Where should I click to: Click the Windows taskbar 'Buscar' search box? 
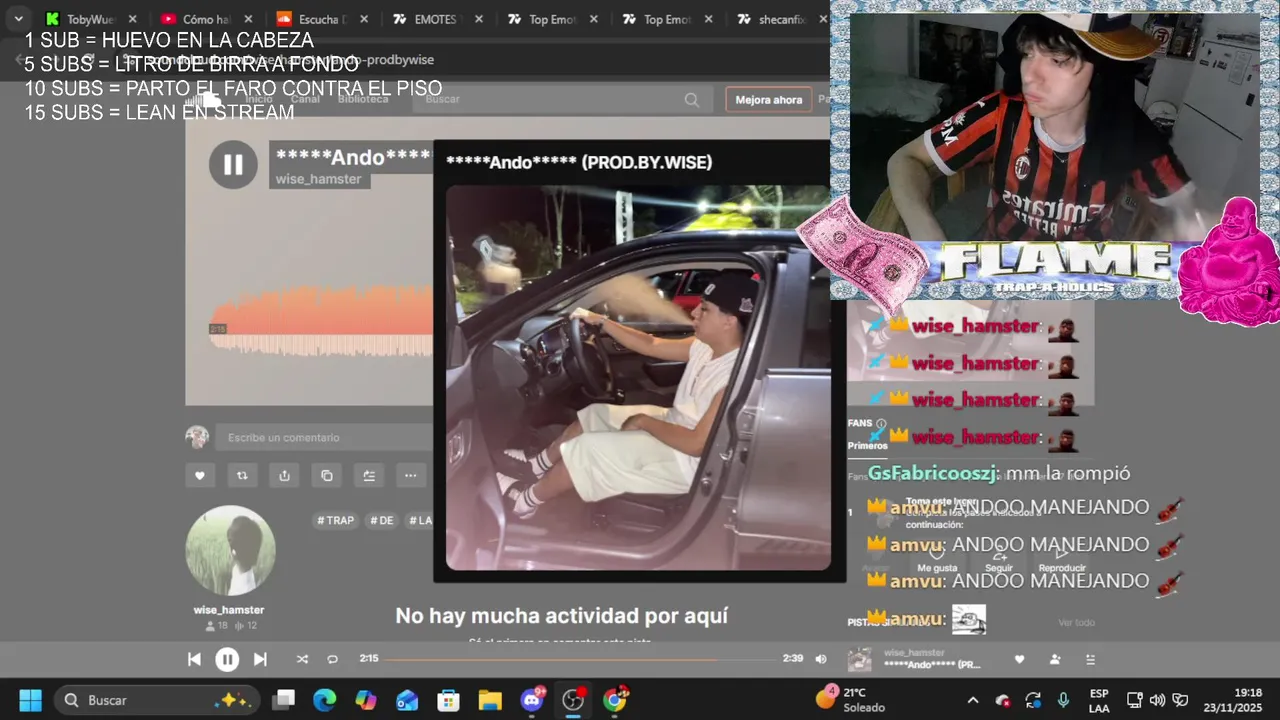[157, 700]
